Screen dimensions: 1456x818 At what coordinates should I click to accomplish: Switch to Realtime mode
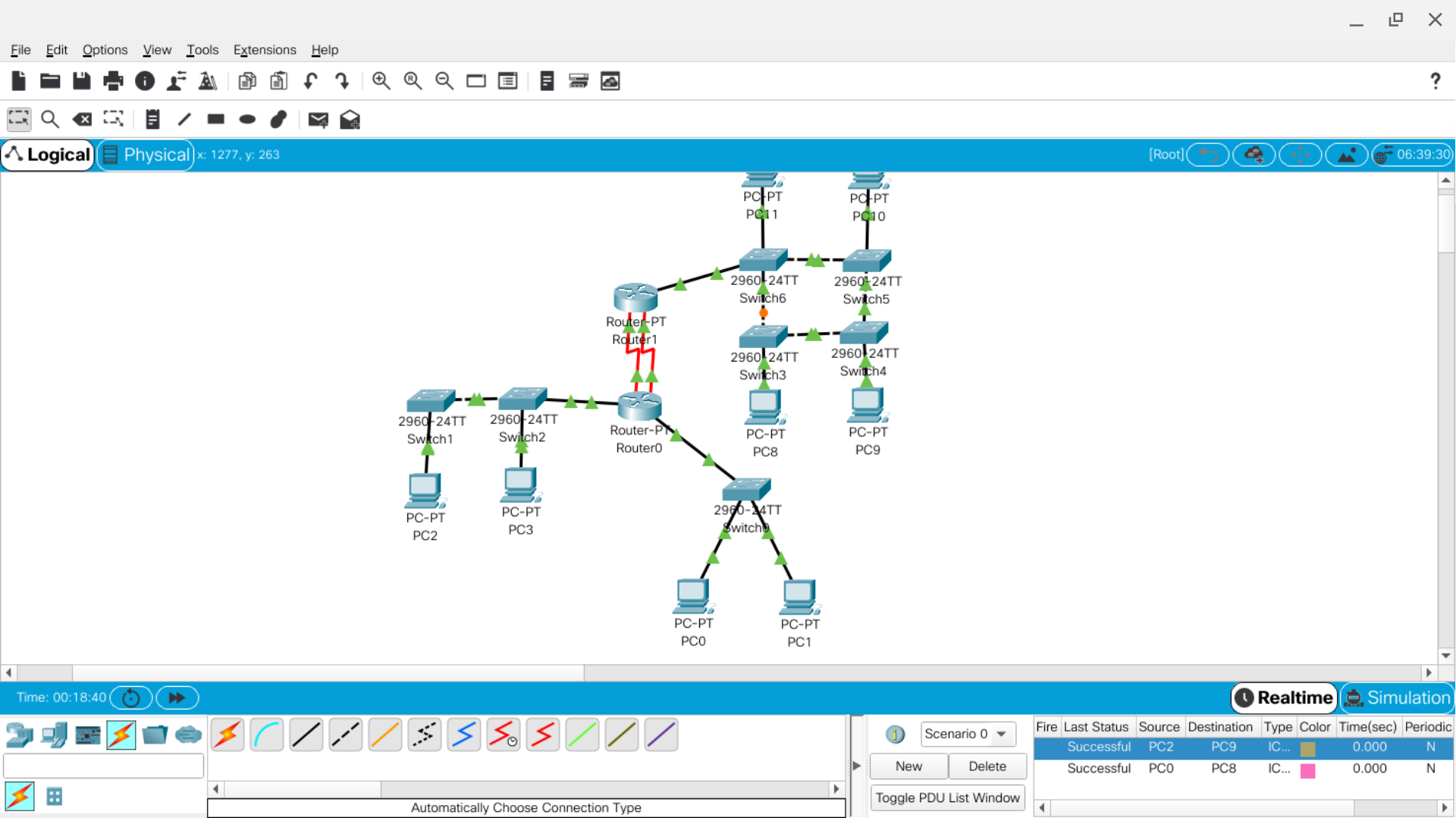[x=1284, y=697]
